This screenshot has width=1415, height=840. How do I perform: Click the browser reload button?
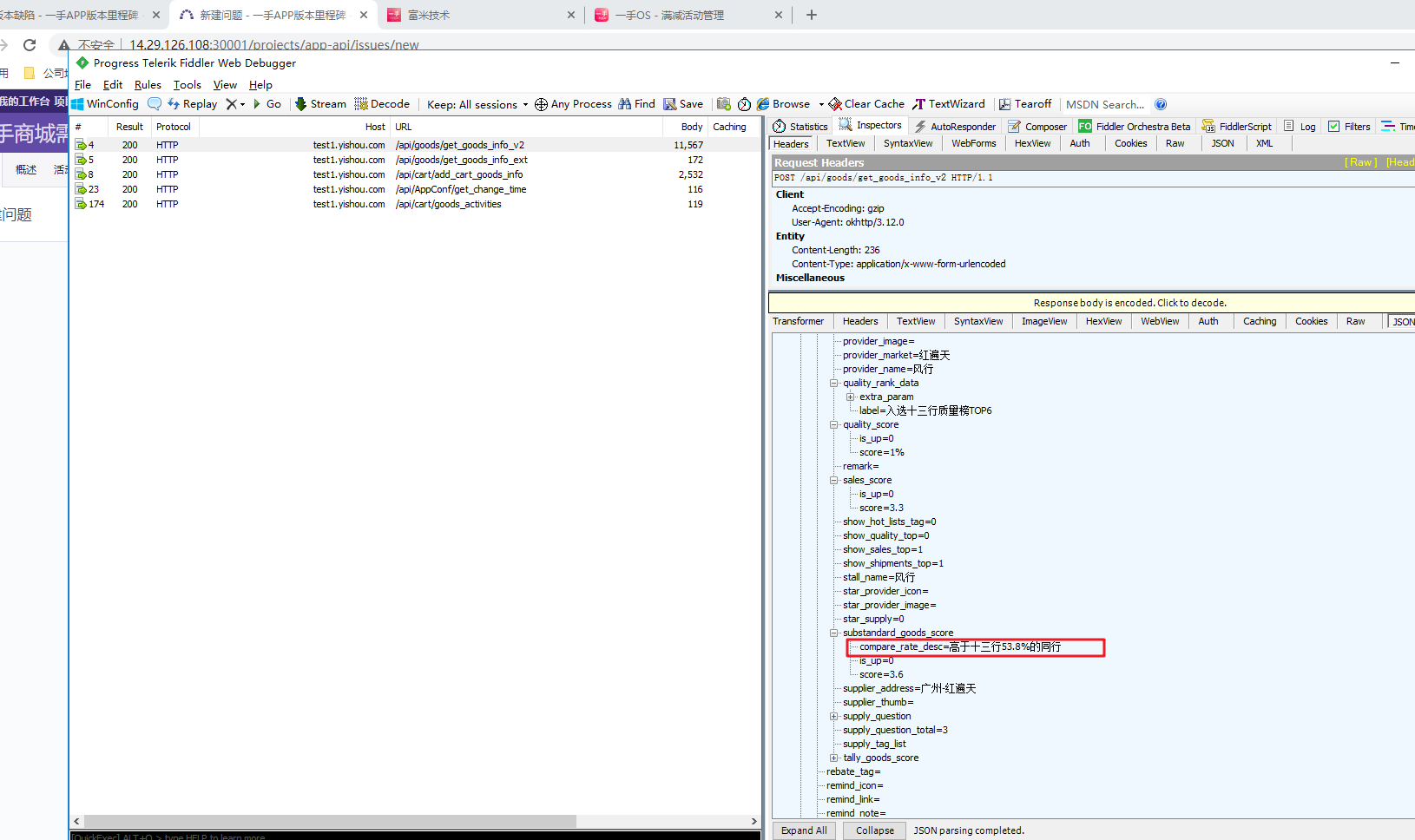(x=30, y=44)
